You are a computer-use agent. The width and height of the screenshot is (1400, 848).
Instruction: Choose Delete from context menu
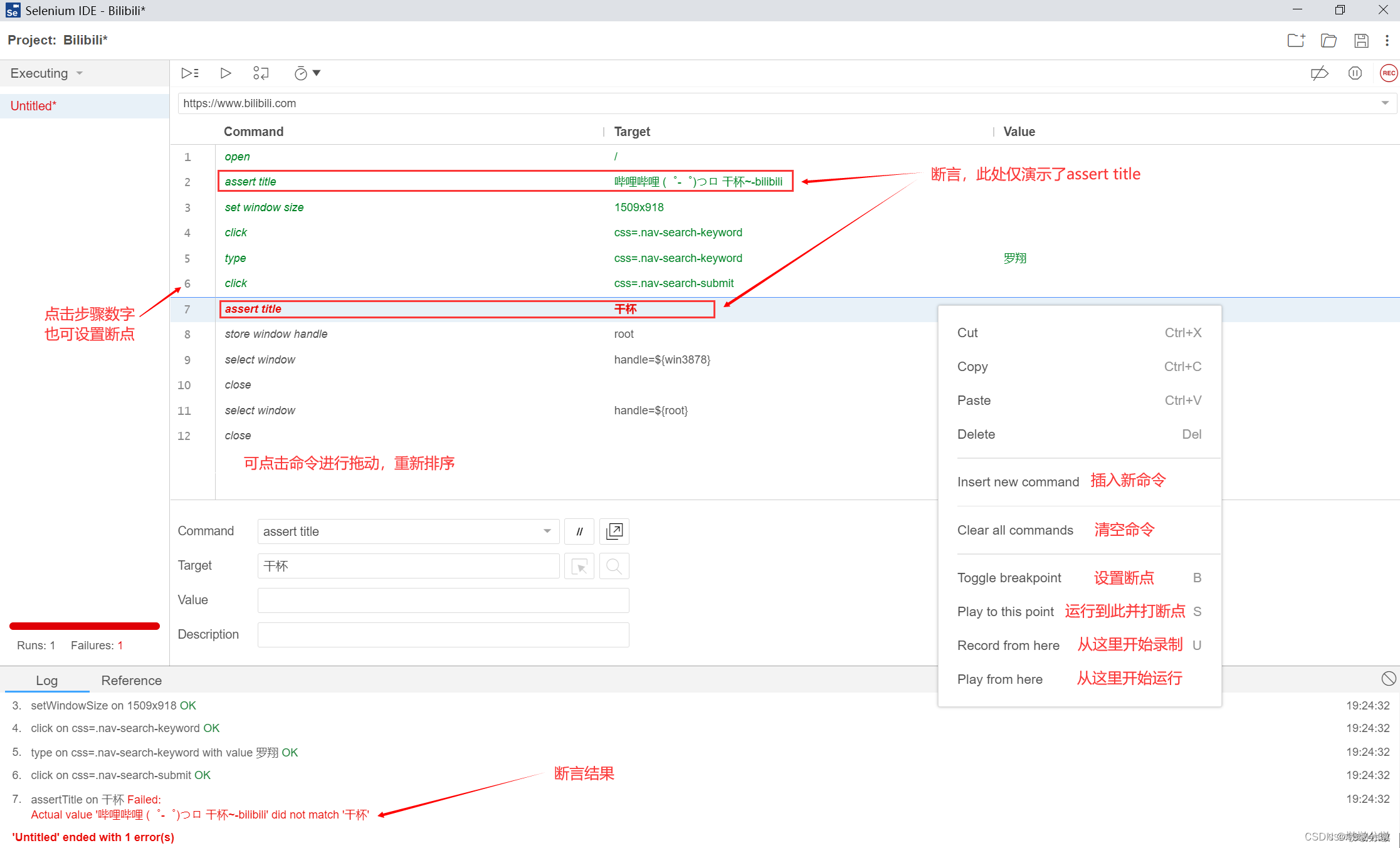tap(1080, 434)
